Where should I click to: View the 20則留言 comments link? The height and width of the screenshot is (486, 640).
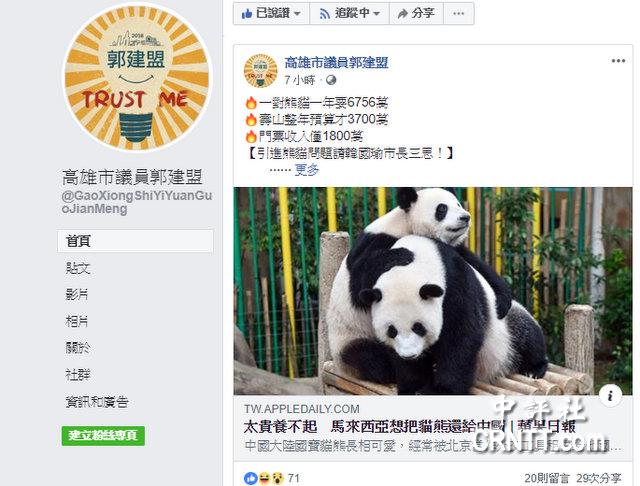coord(547,478)
